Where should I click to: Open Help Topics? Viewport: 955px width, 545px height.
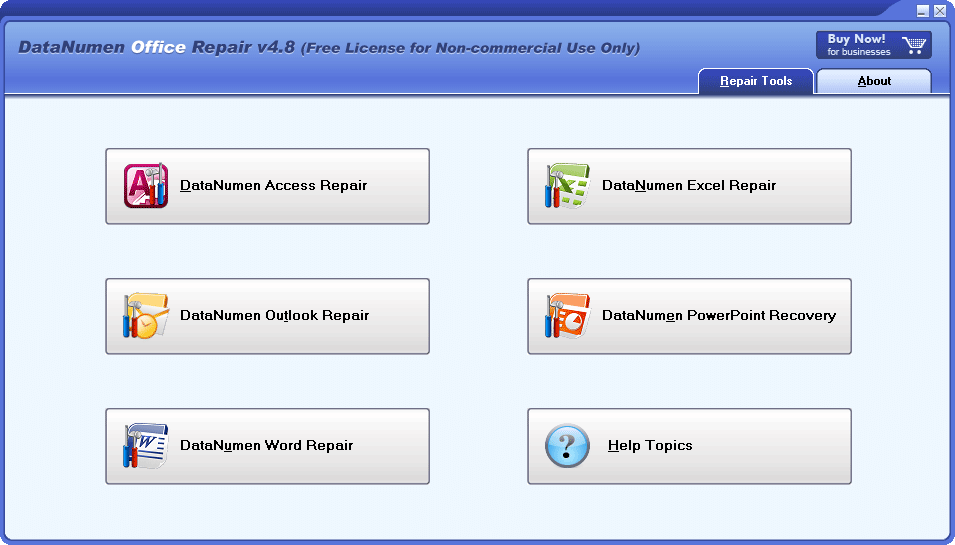[650, 446]
